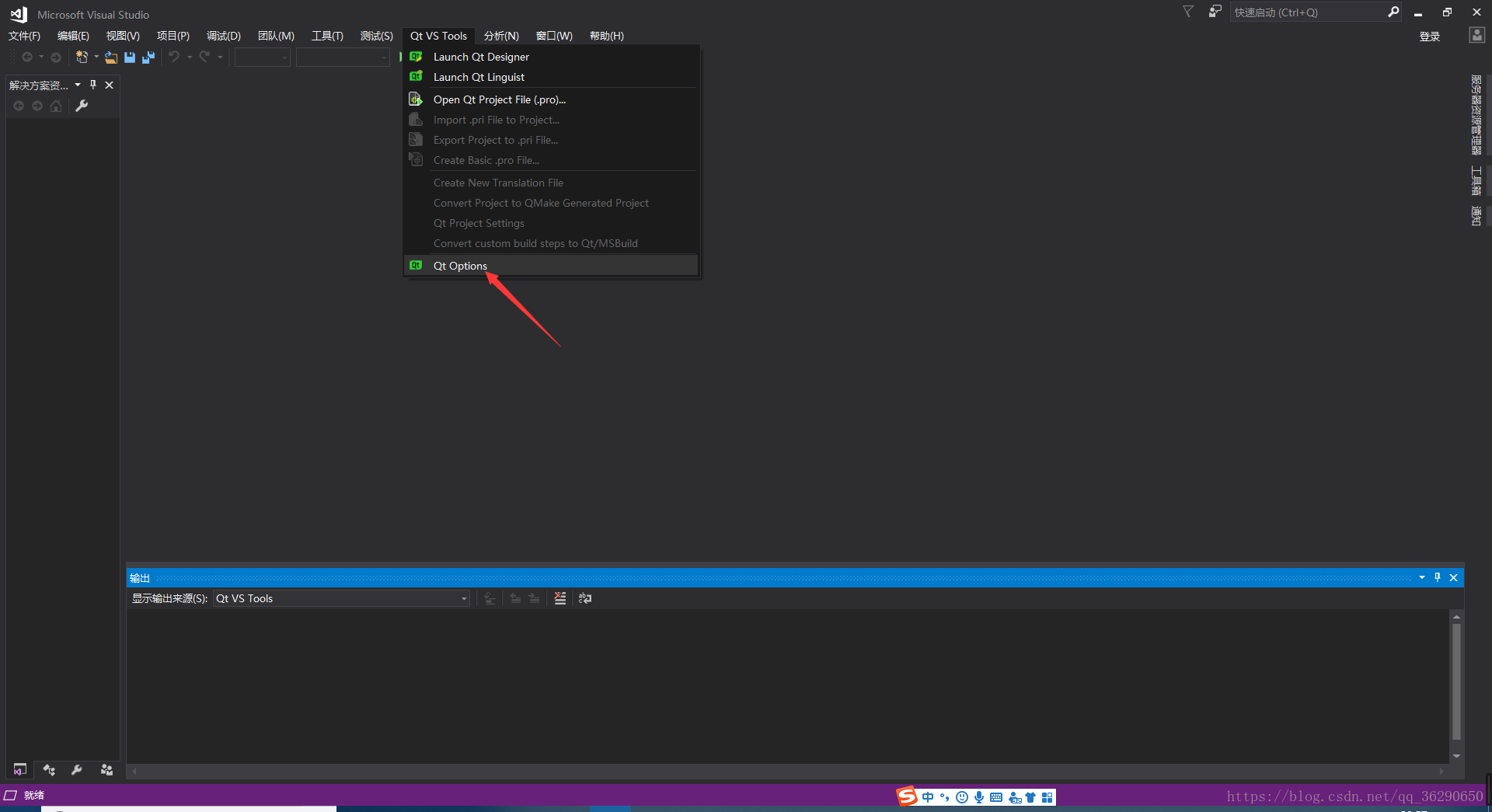The height and width of the screenshot is (812, 1492).
Task: Click Solution Explorer back arrow icon
Action: [x=19, y=106]
